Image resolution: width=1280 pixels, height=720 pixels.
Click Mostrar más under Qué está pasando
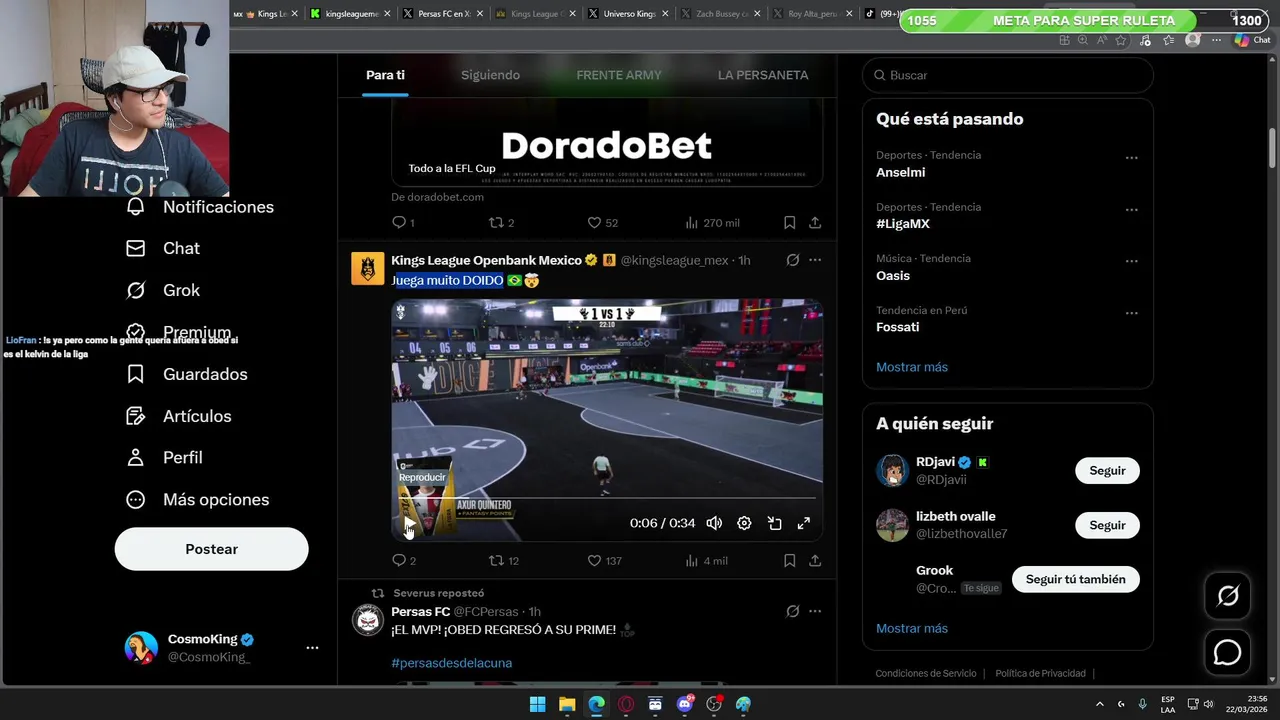tap(912, 367)
